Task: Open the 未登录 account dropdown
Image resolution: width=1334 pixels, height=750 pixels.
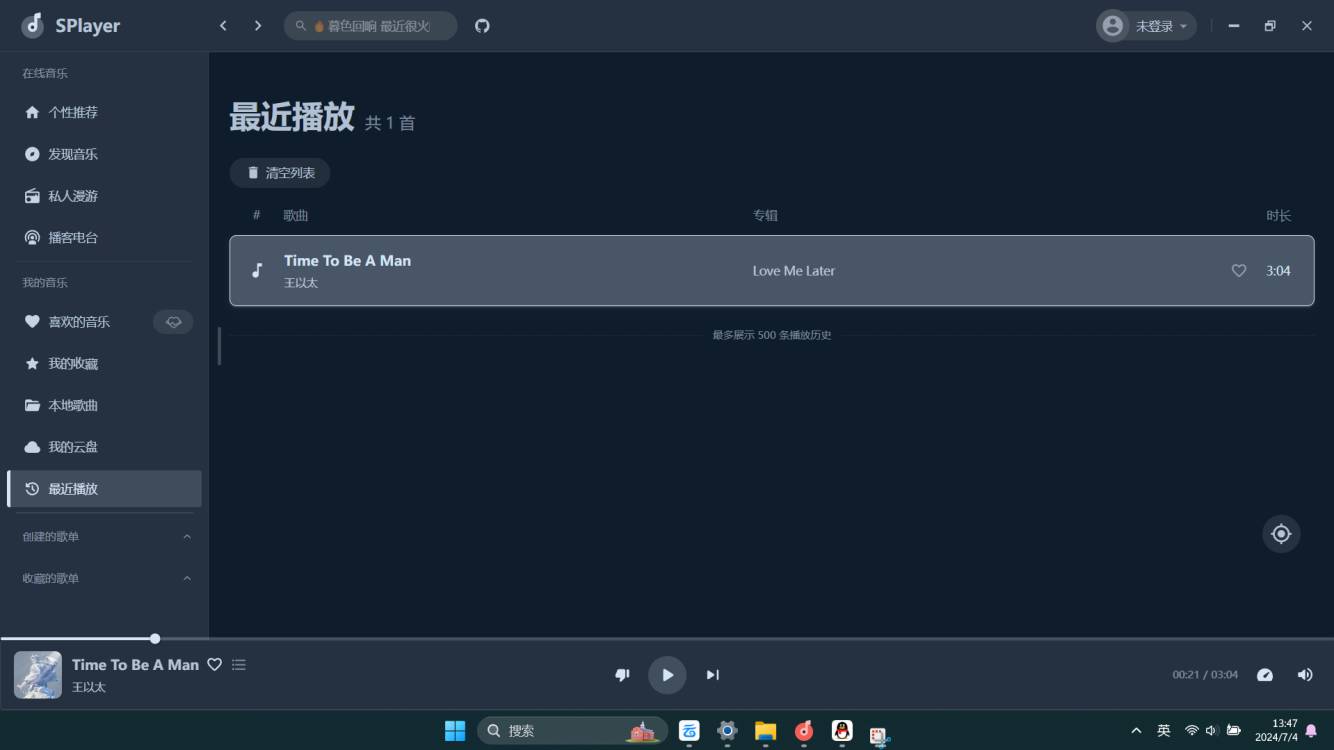Action: 1146,26
